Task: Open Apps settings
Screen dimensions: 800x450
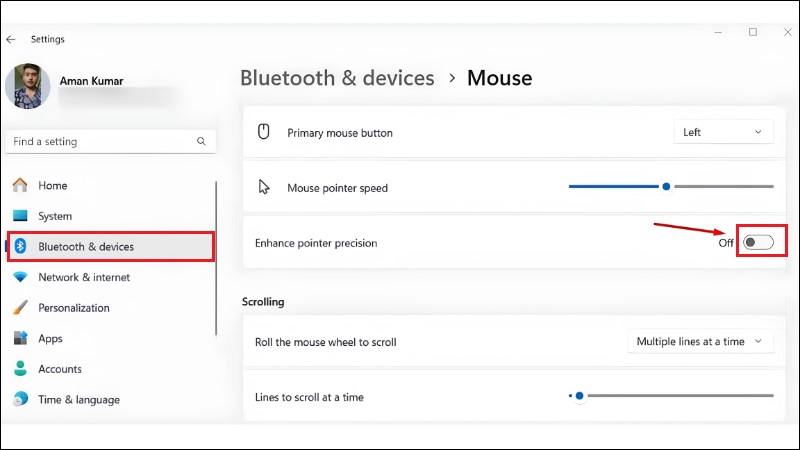Action: 111,338
